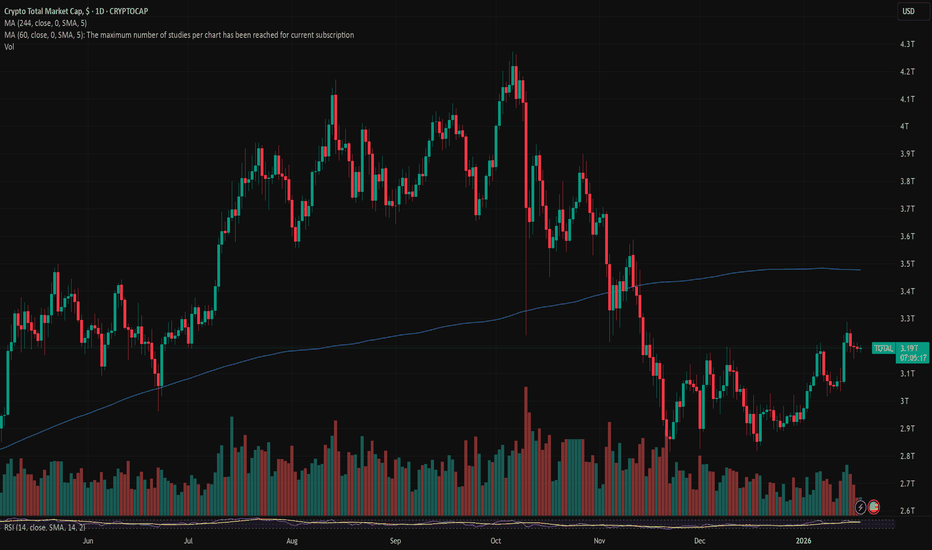
Task: Click the 4.3T price scale label
Action: pyautogui.click(x=908, y=46)
